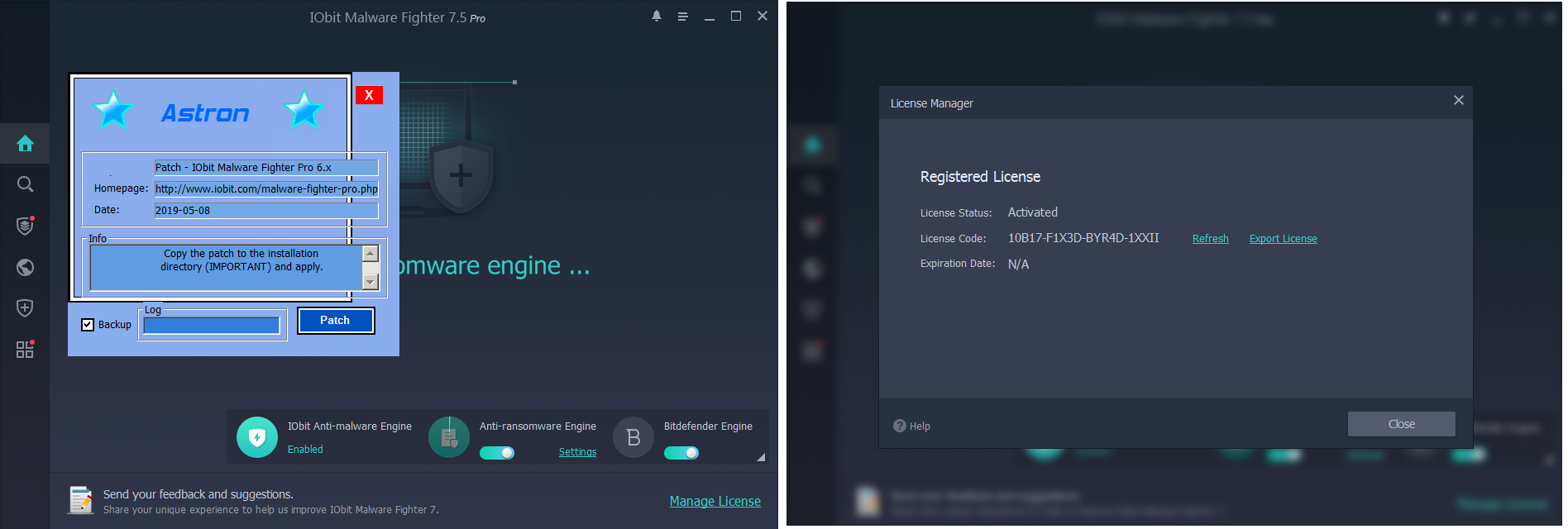Open the Scan magnifier icon in the sidebar

[x=25, y=184]
